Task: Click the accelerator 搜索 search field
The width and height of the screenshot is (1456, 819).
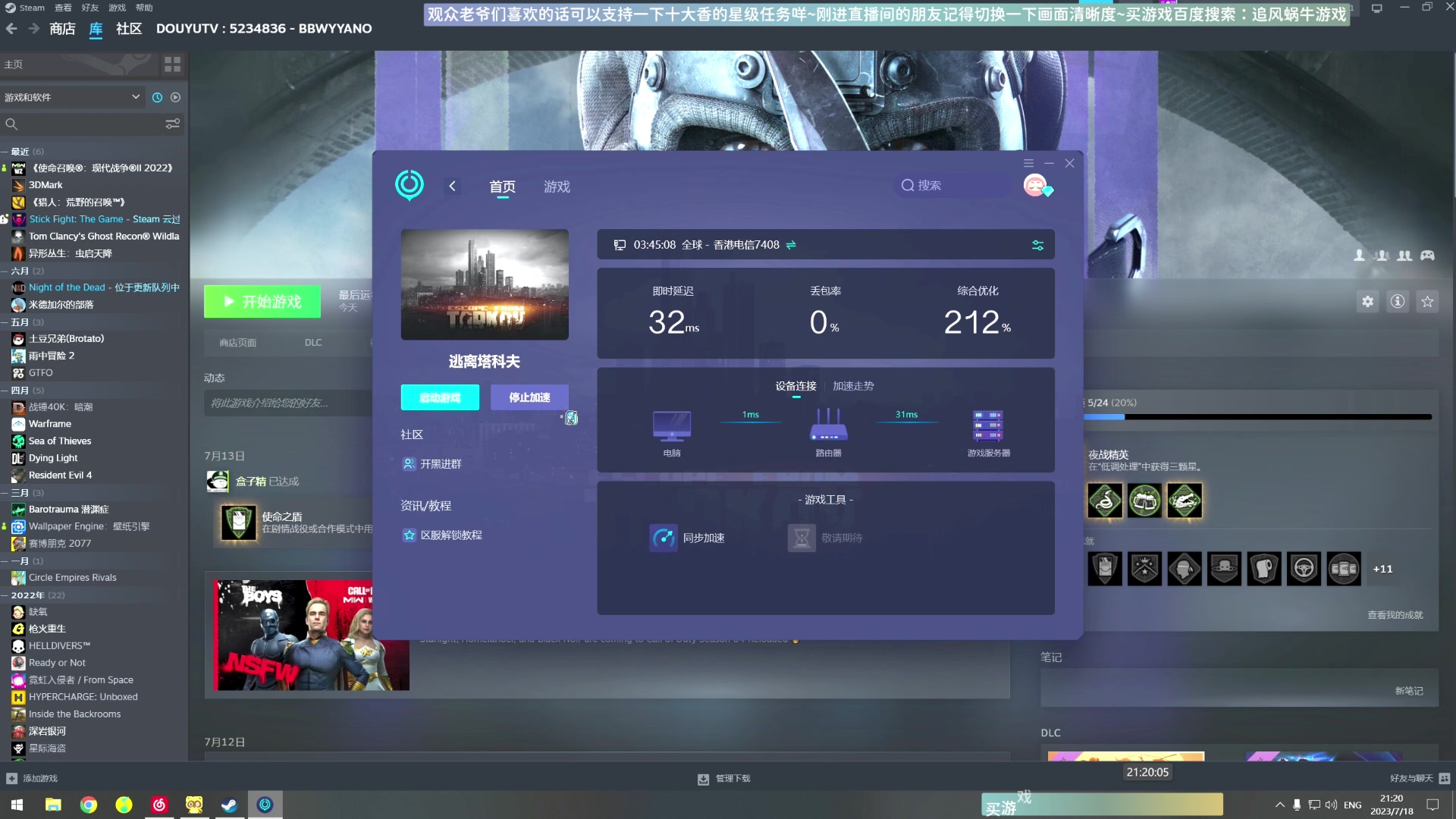Action: click(x=952, y=186)
